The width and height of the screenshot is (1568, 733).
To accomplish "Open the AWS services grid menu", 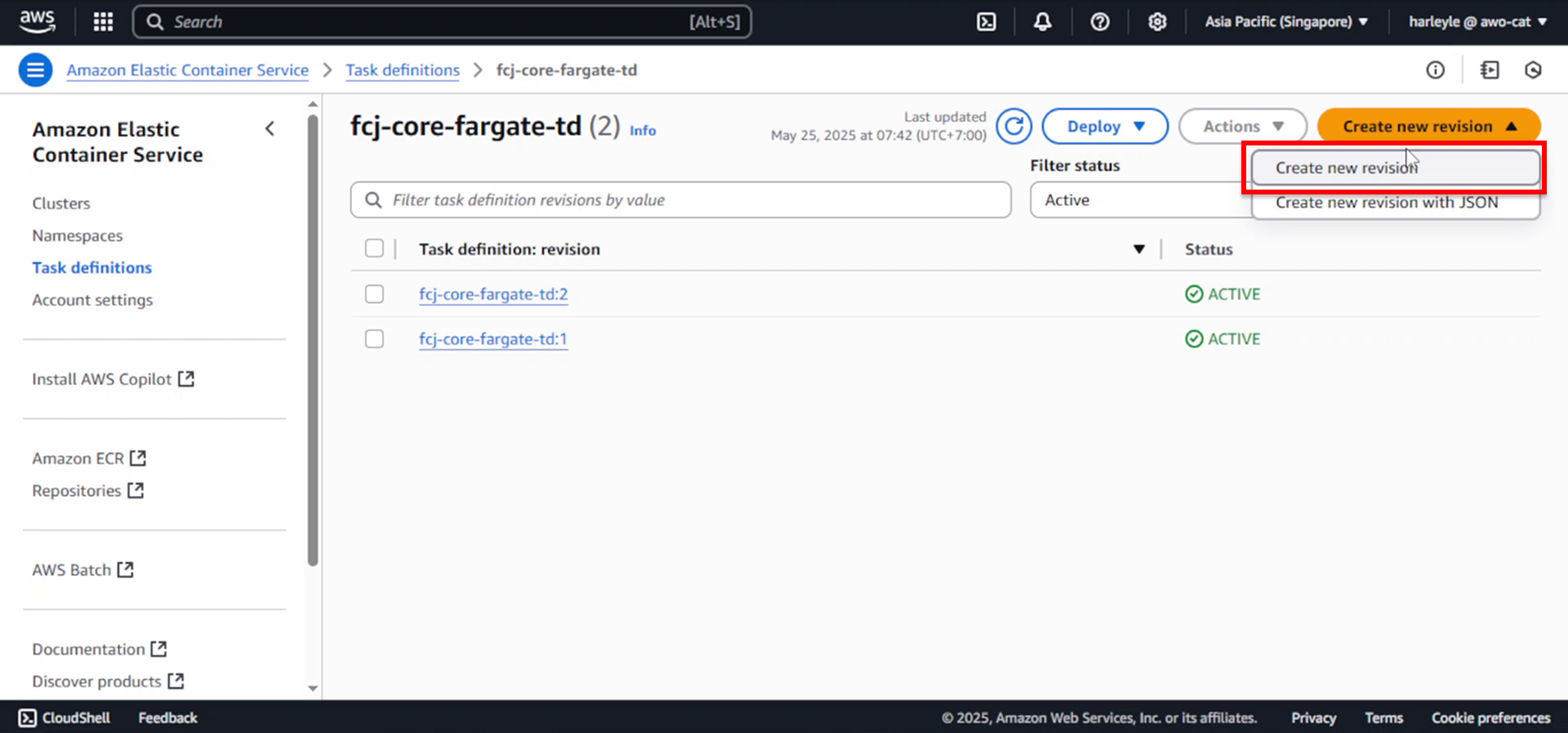I will (103, 22).
